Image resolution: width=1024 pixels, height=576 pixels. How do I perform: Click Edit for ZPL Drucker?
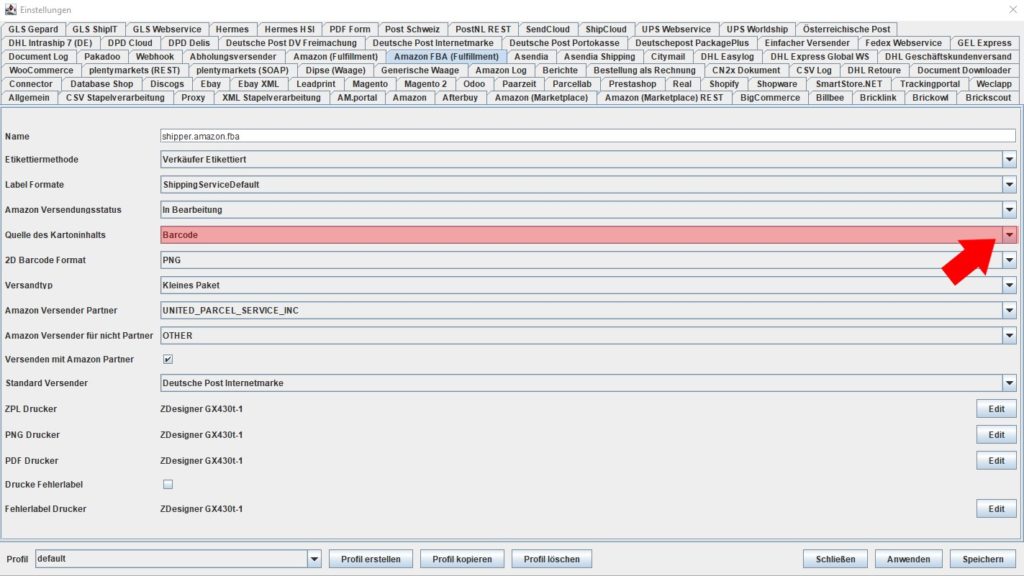996,409
